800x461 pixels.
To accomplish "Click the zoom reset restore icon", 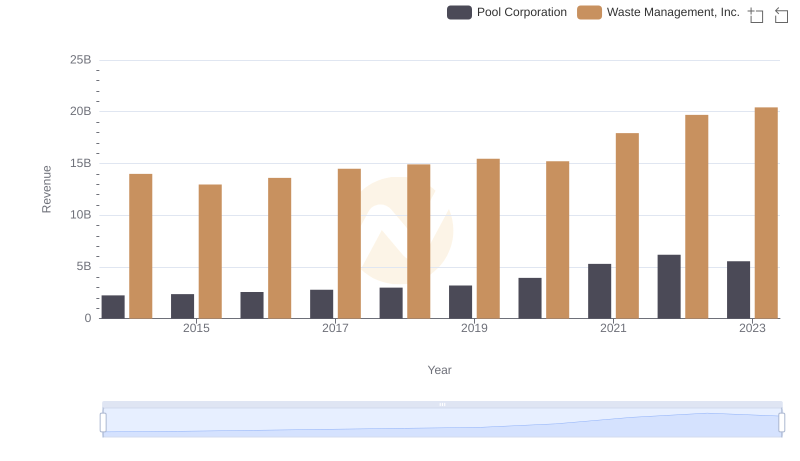I will coord(781,15).
